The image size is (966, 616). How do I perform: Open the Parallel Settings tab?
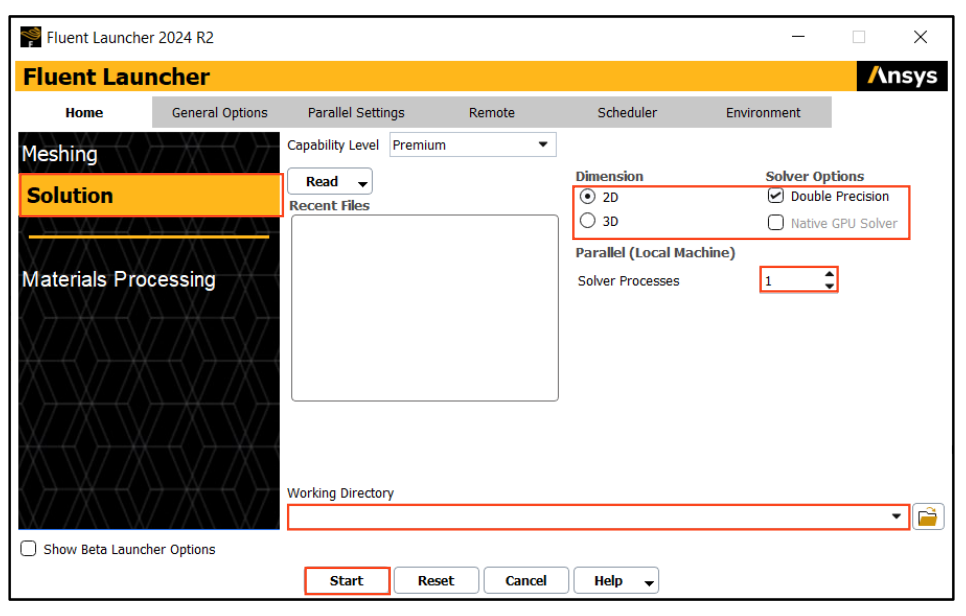coord(356,113)
